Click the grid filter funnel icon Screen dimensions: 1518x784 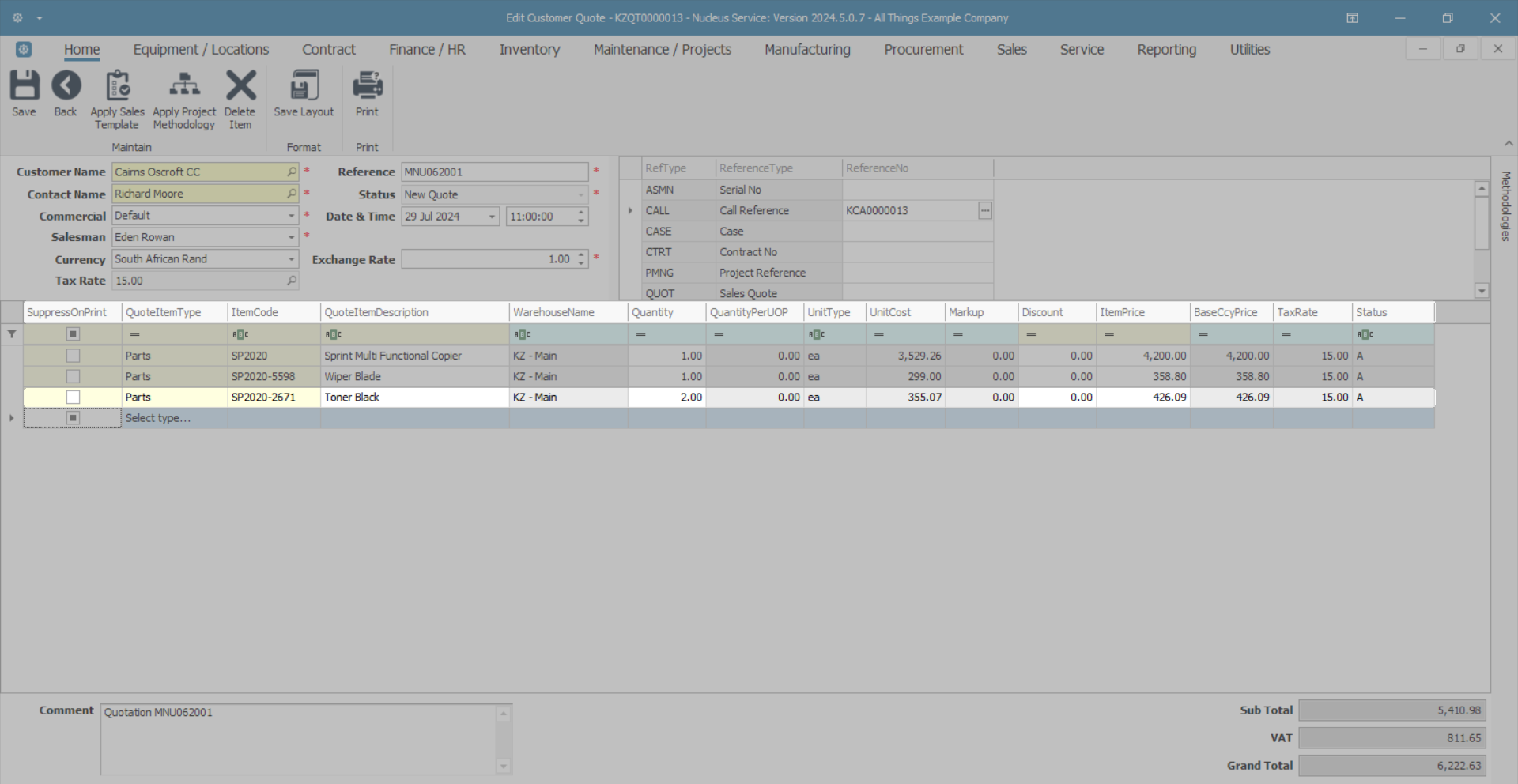tap(12, 334)
